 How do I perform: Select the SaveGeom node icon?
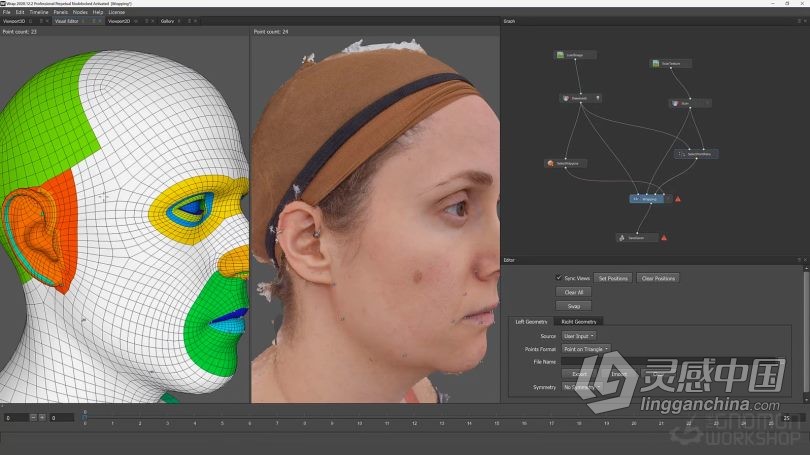(622, 238)
